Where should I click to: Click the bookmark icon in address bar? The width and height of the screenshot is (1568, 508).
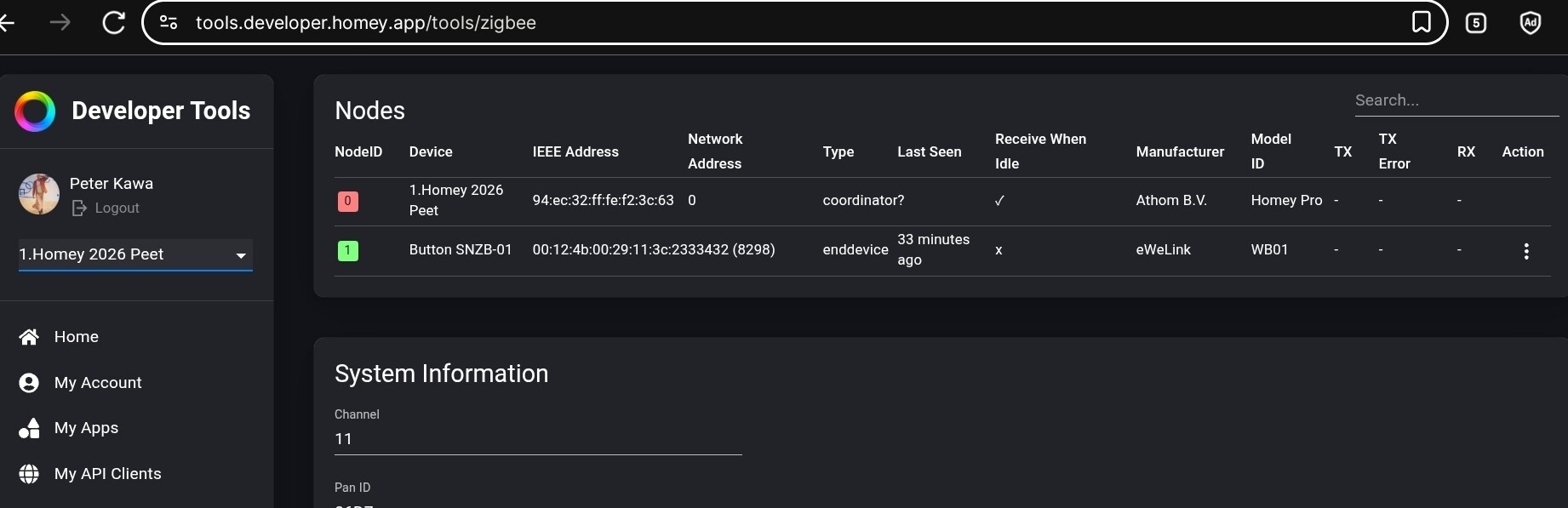tap(1421, 22)
